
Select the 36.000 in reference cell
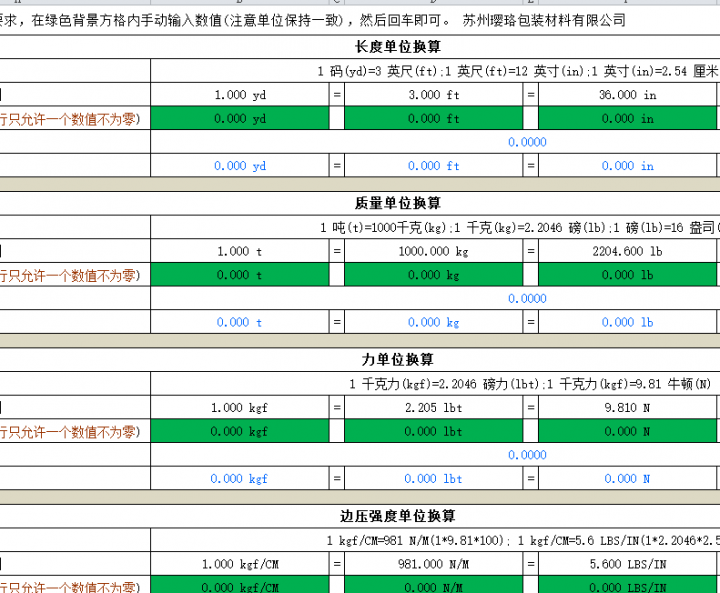tap(628, 95)
